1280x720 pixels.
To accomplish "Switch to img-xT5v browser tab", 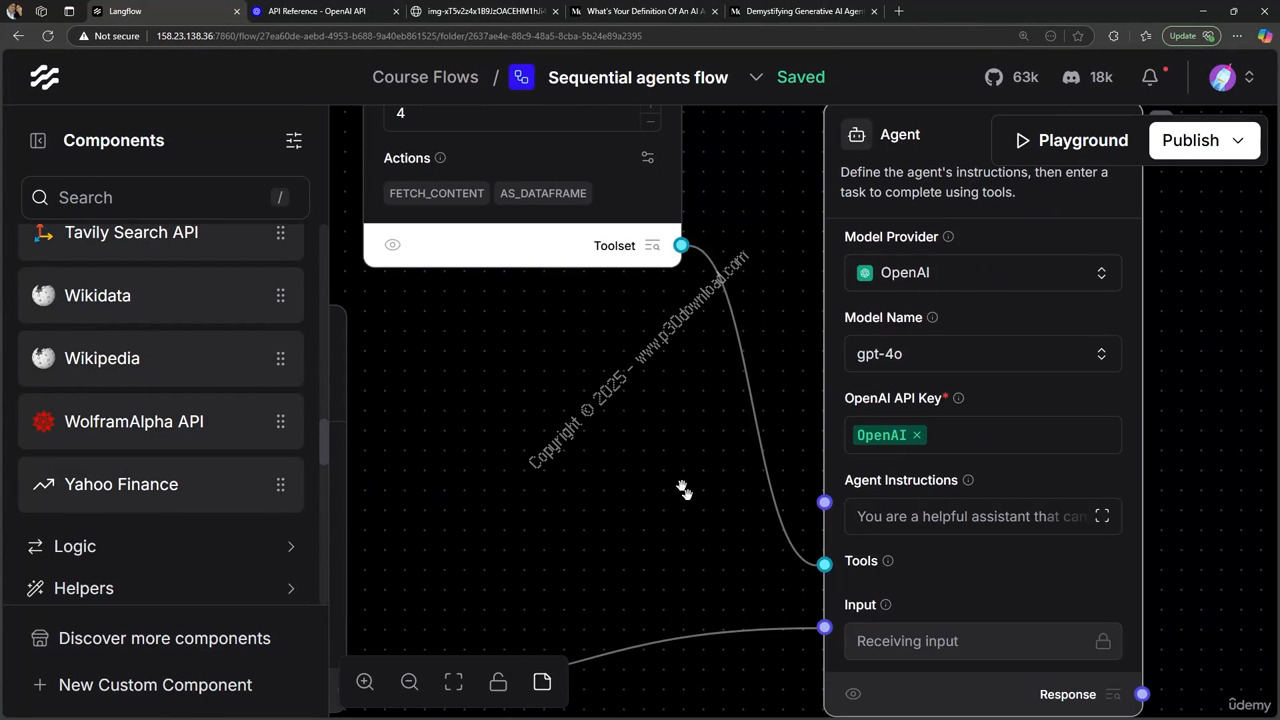I will pyautogui.click(x=485, y=11).
